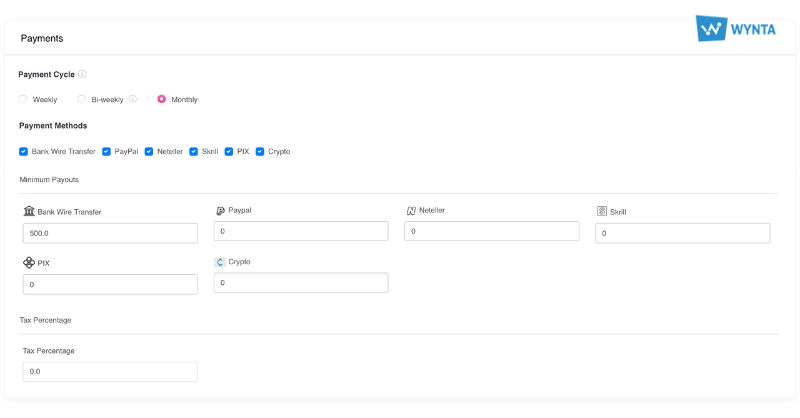Uncheck the Skrill payment method
800x418 pixels.
[193, 152]
